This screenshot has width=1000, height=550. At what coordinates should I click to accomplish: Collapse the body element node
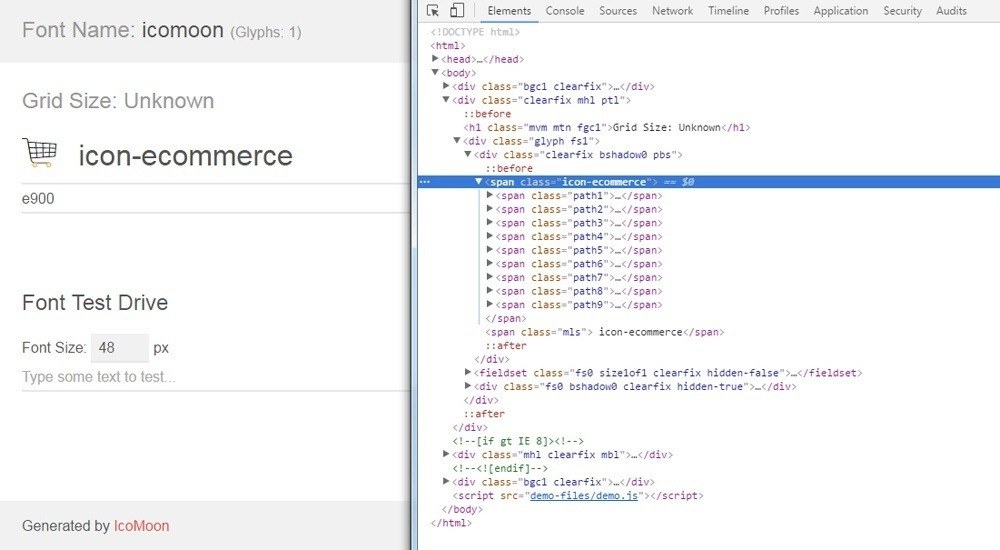[x=435, y=73]
